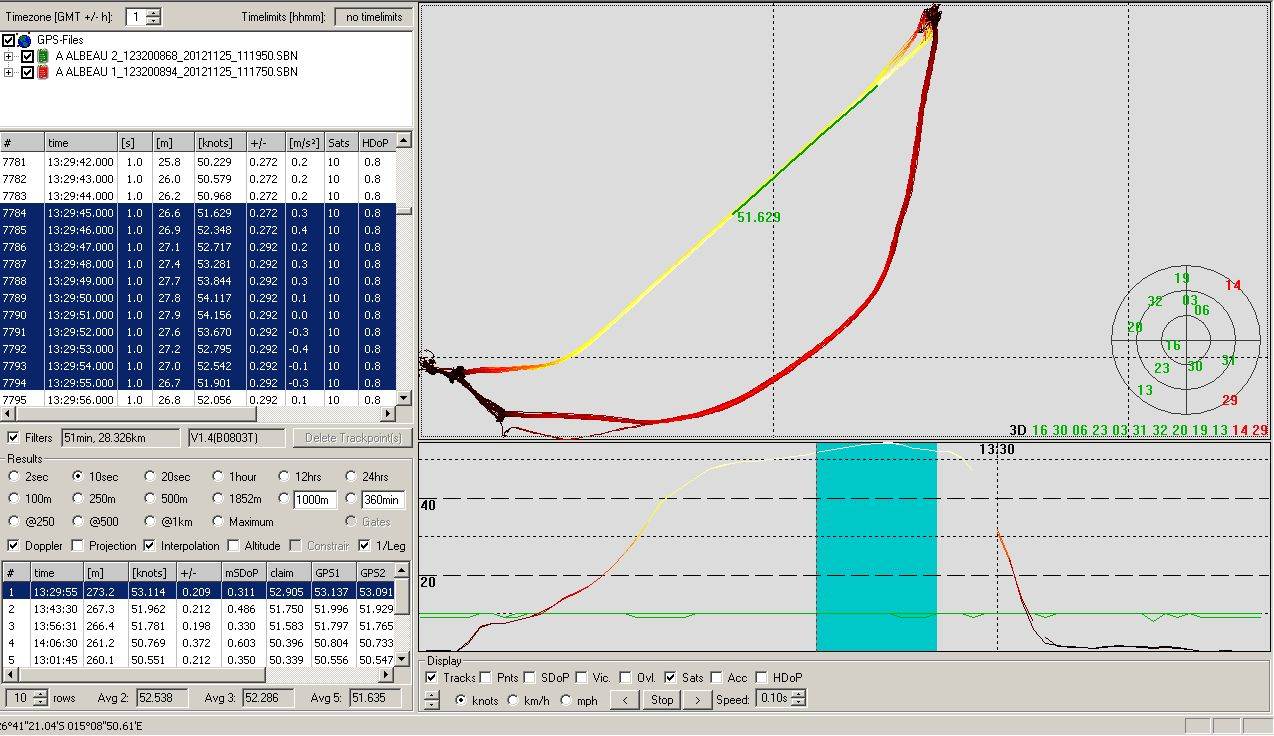This screenshot has width=1274, height=736.
Task: Expand the A ALBEAU 1 file tree node
Action: [9, 72]
